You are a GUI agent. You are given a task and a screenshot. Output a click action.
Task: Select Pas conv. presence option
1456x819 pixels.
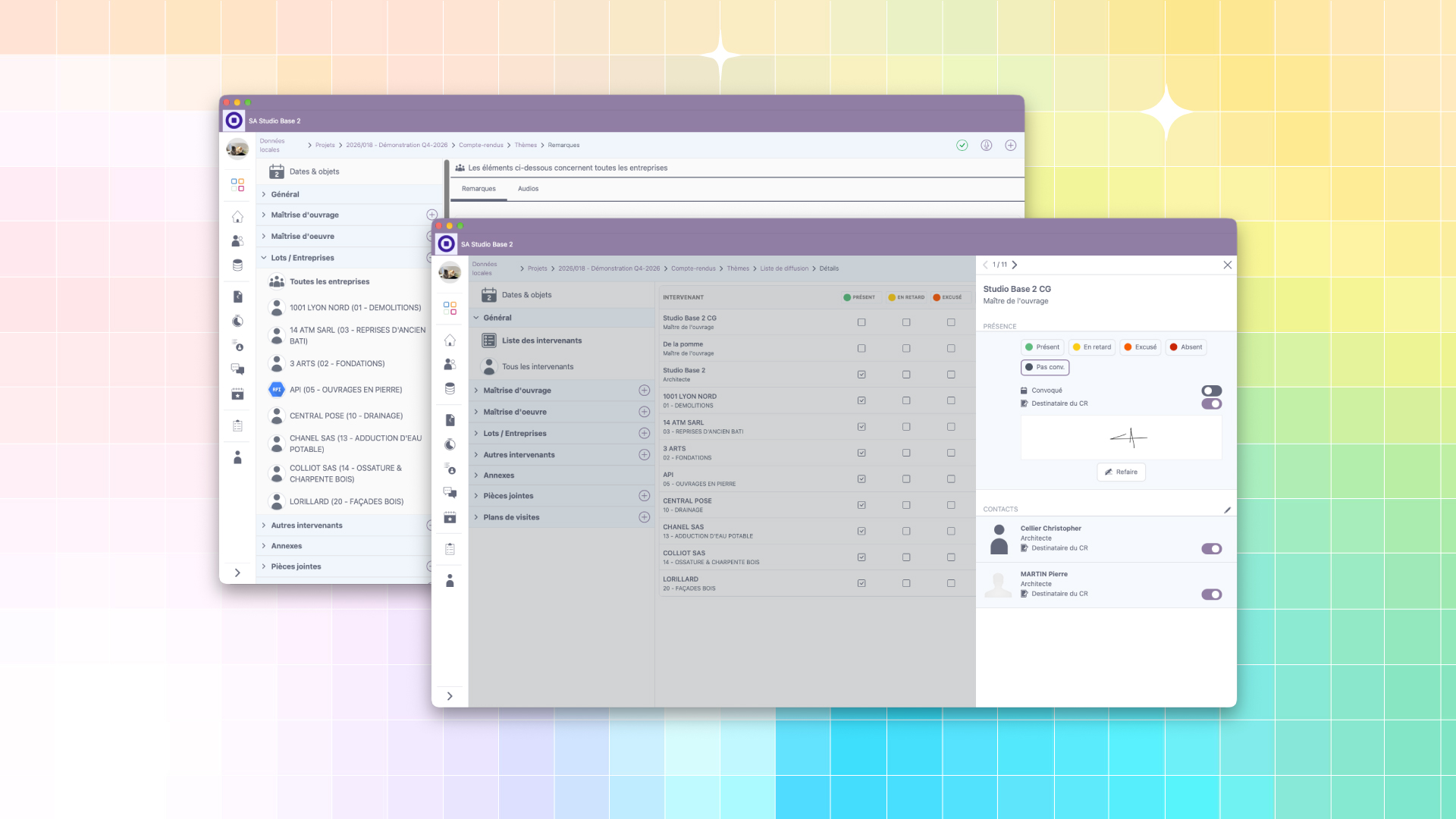click(x=1045, y=367)
